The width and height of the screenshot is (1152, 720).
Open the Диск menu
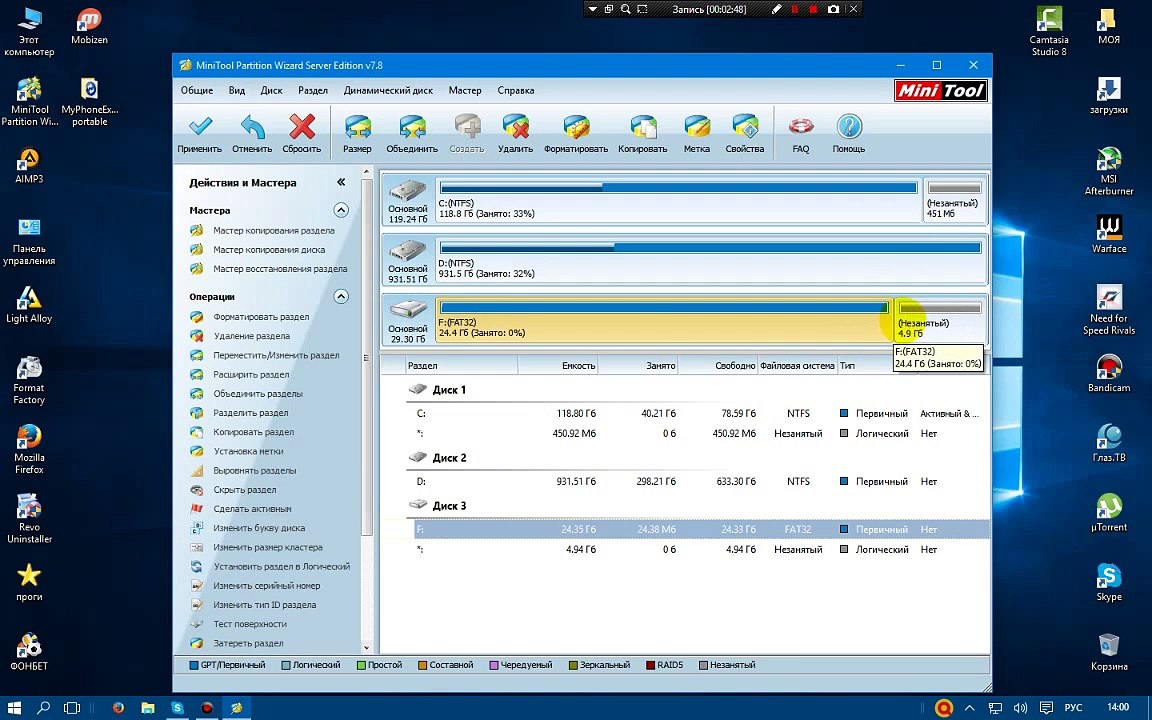pyautogui.click(x=271, y=90)
